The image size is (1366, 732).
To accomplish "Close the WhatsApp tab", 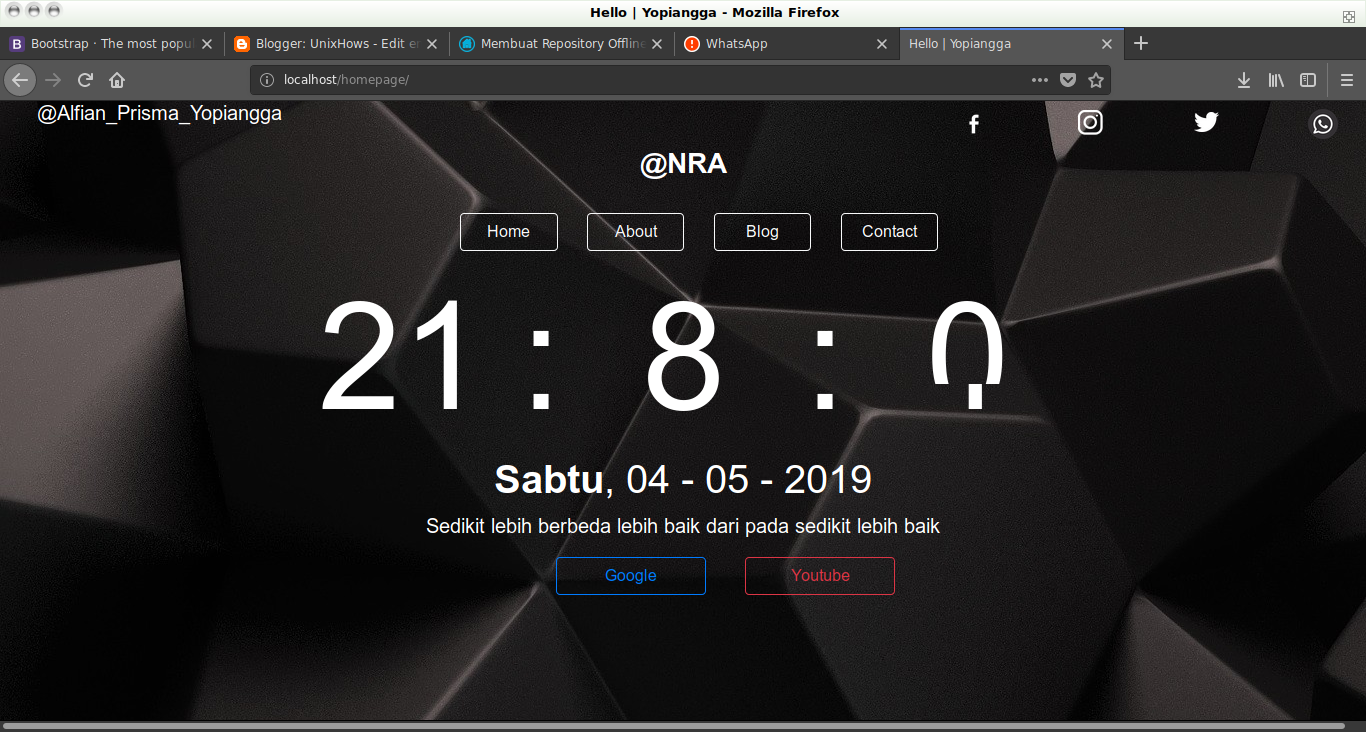I will coord(882,44).
